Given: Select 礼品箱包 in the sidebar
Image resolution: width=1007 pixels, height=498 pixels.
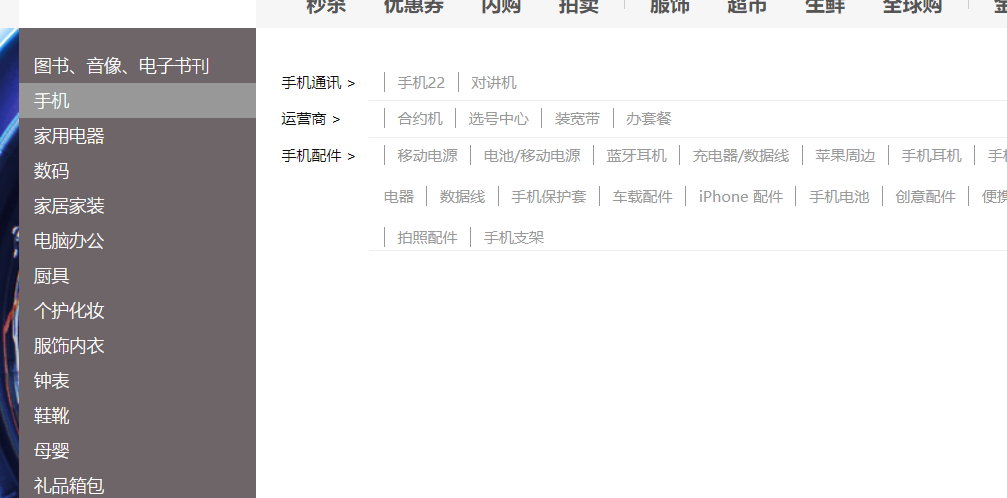Looking at the screenshot, I should pos(69,485).
